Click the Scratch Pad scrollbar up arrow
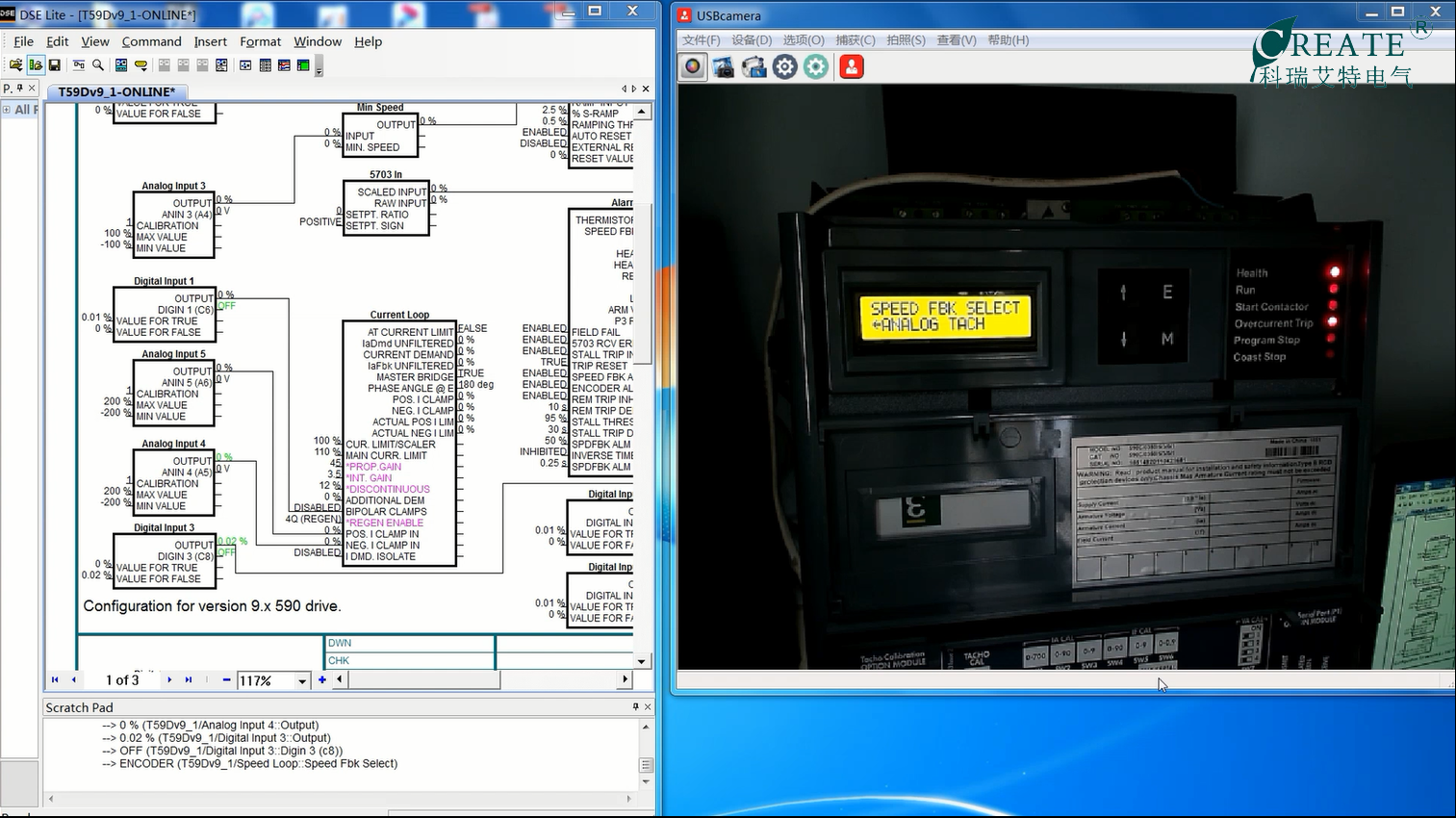The height and width of the screenshot is (818, 1456). coord(646,727)
